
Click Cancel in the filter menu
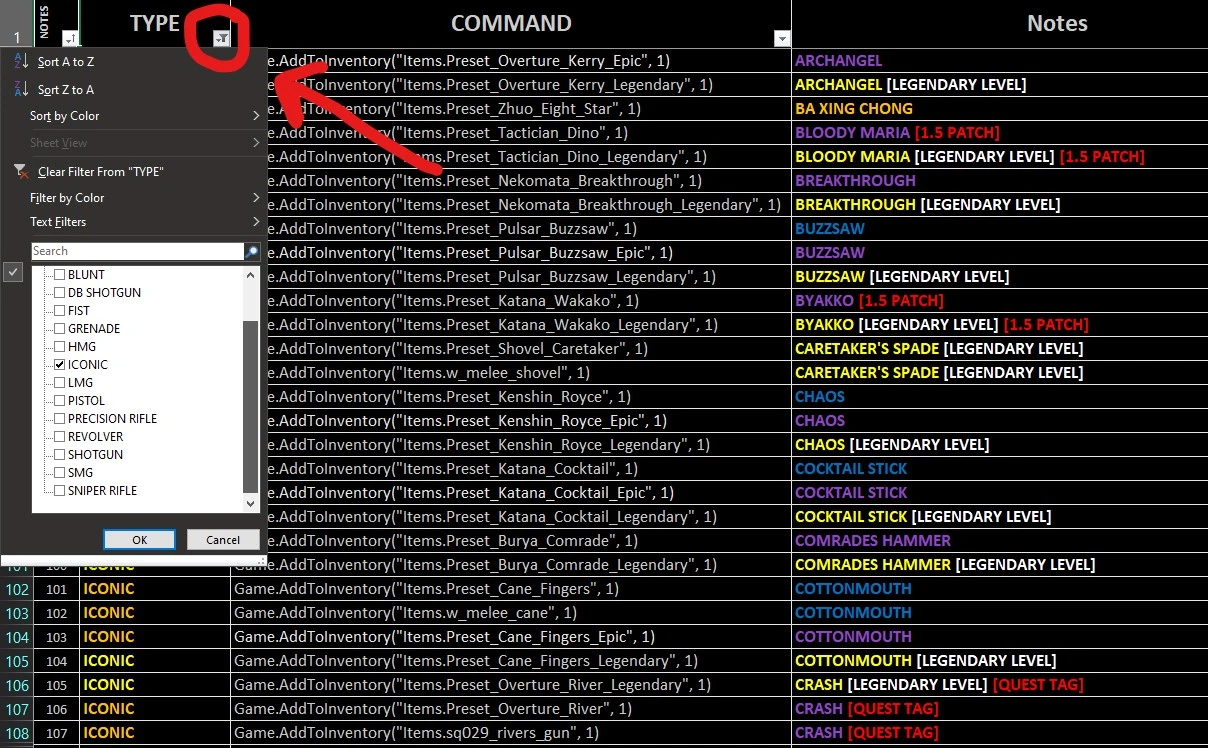[x=223, y=540]
